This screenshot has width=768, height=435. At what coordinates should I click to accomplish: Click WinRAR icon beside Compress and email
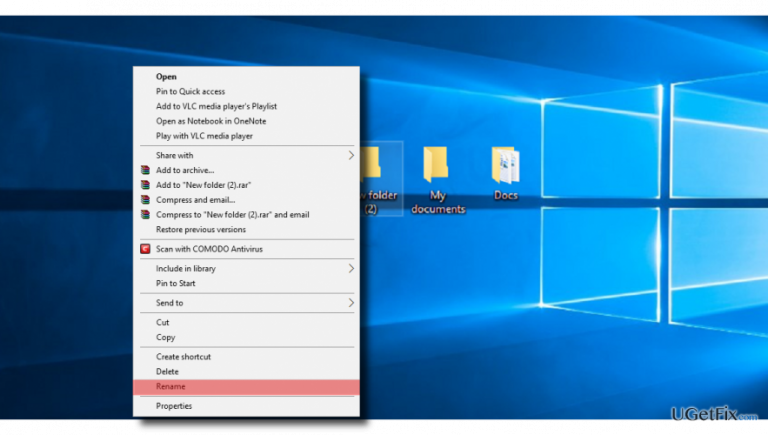click(145, 199)
